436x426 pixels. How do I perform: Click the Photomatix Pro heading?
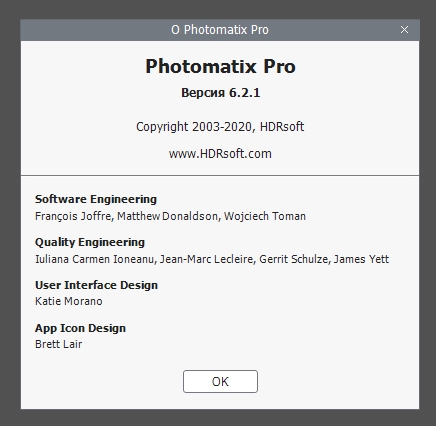point(220,66)
